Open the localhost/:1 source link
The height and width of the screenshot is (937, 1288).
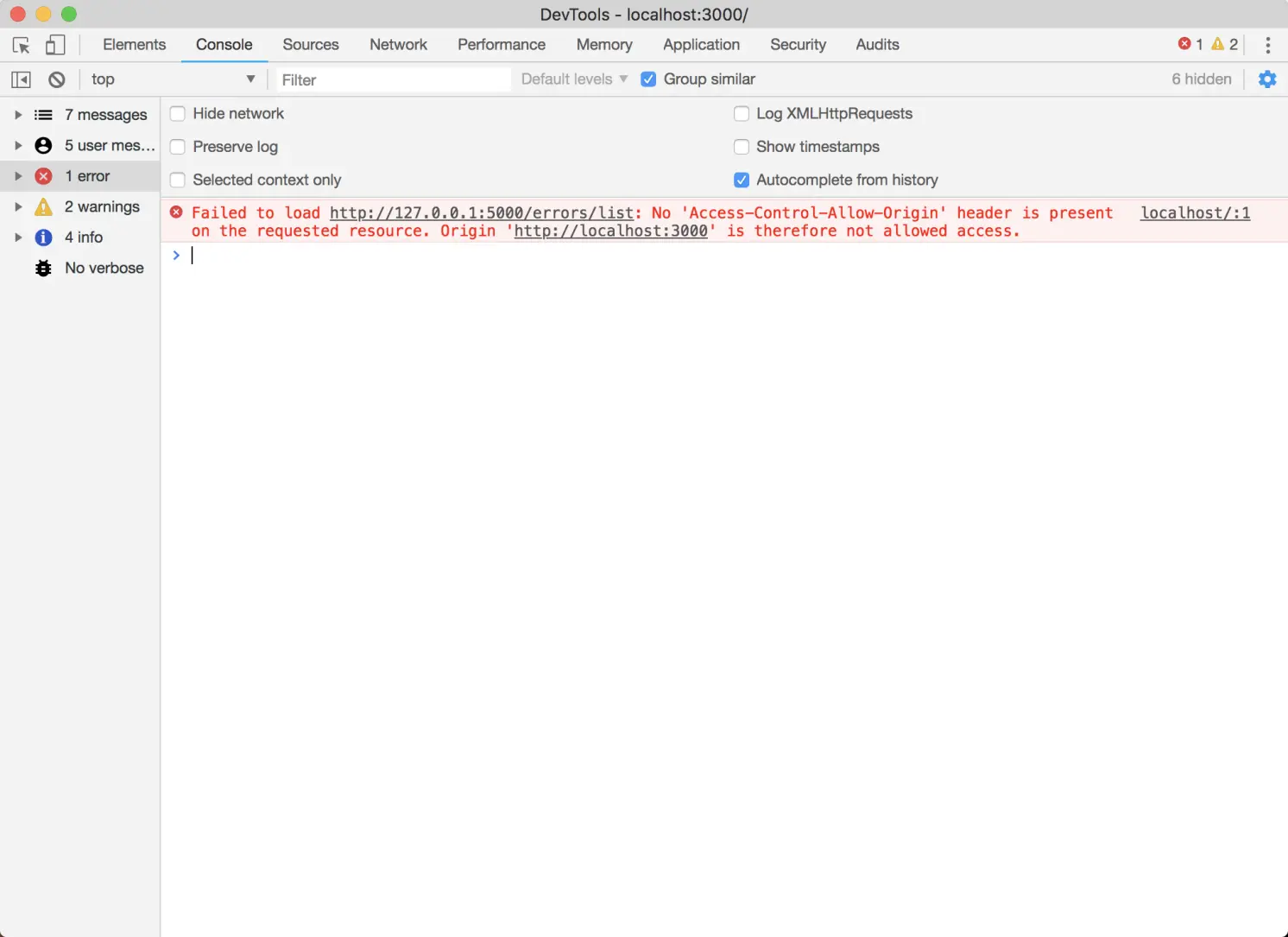coord(1195,212)
